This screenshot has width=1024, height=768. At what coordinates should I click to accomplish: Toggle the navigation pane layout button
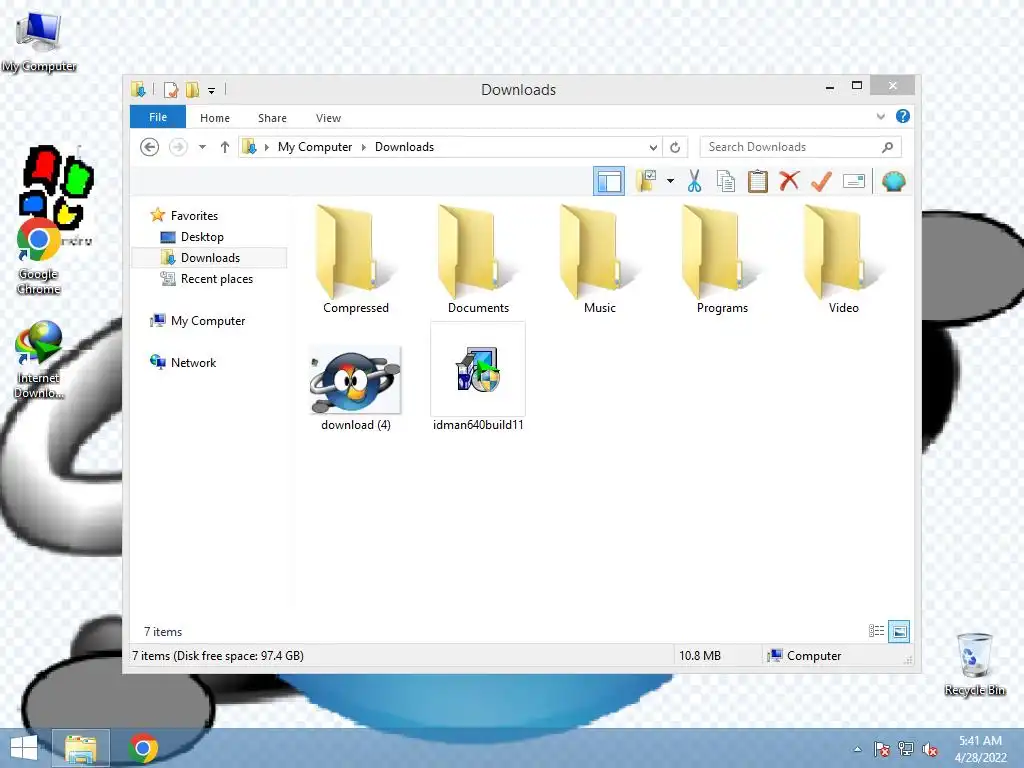tap(609, 181)
